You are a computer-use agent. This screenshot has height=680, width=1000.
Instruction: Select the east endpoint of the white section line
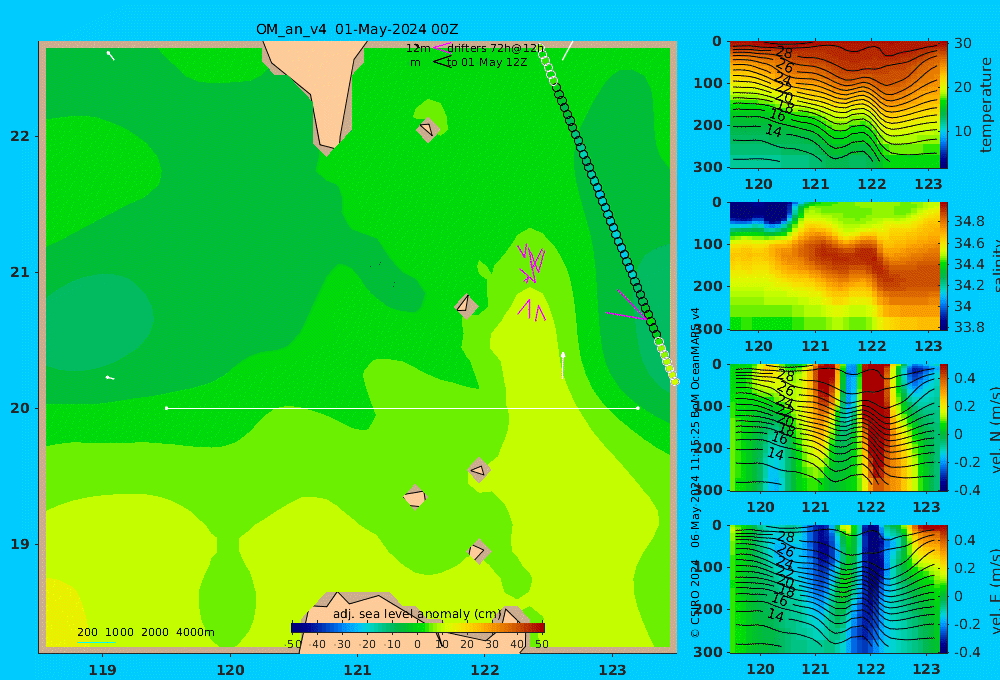tap(638, 408)
